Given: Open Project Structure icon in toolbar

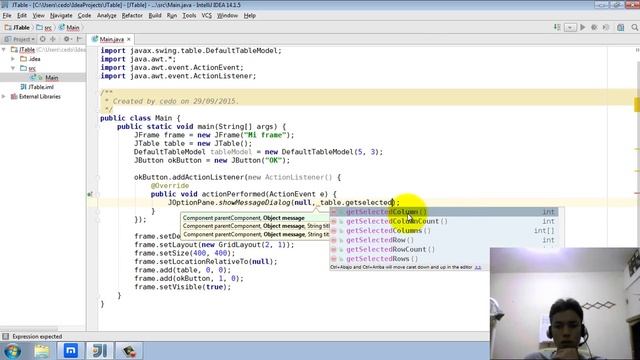Looking at the screenshot, I should click(x=620, y=27).
